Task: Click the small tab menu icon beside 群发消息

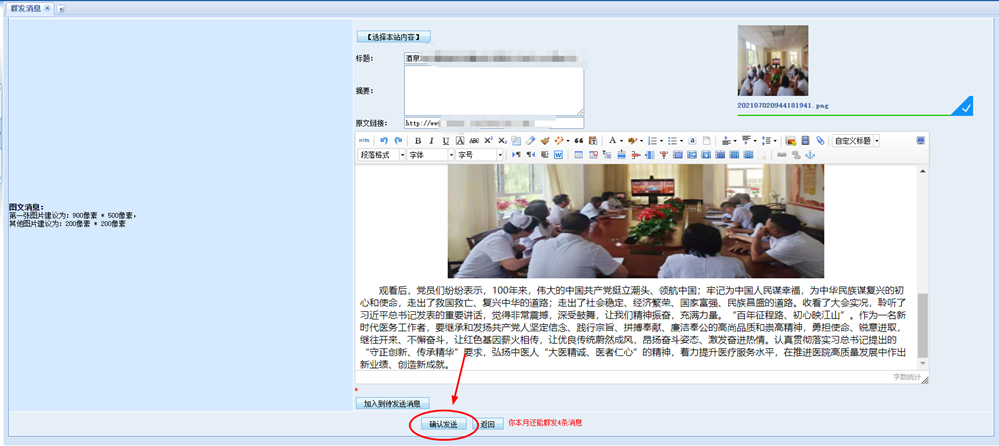Action: pos(61,9)
